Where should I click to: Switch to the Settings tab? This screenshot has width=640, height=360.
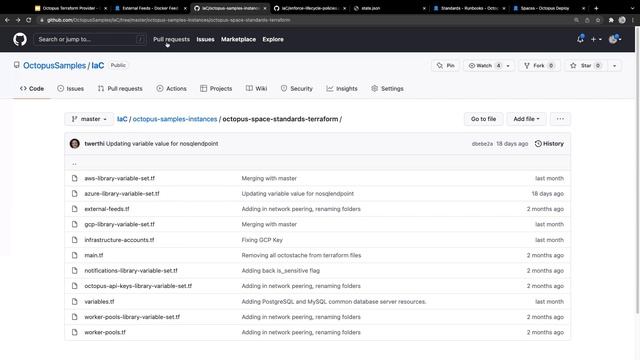[387, 88]
